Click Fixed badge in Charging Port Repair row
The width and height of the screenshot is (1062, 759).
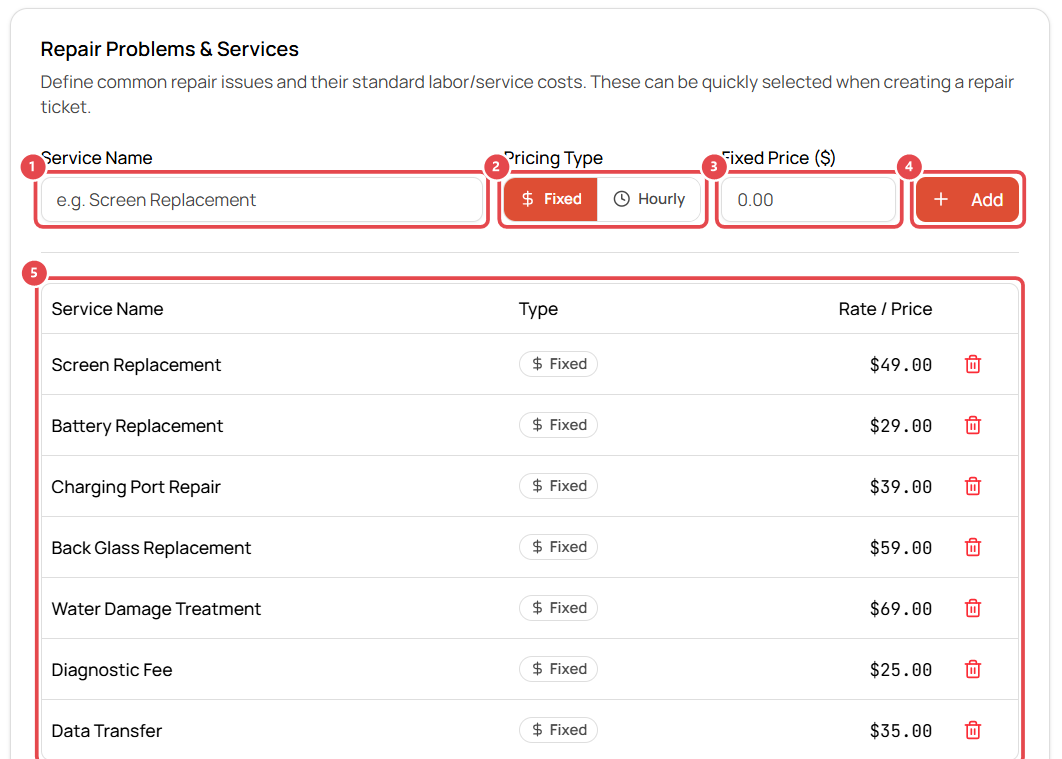pos(559,485)
